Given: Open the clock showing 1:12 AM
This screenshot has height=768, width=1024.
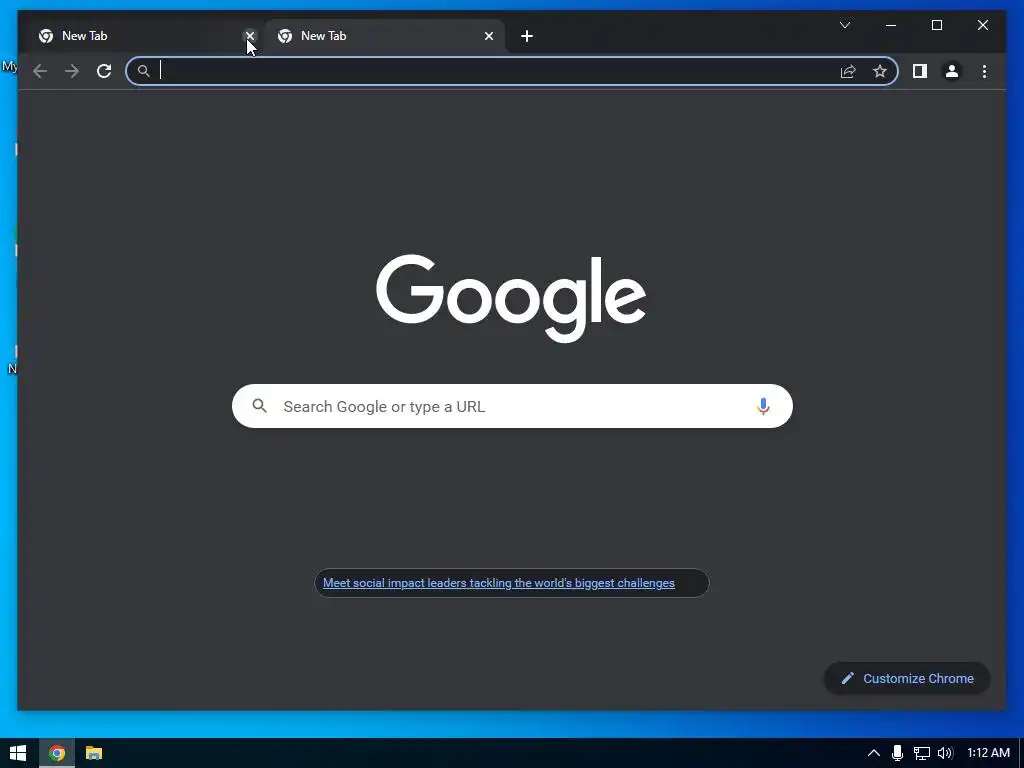Looking at the screenshot, I should (x=988, y=753).
